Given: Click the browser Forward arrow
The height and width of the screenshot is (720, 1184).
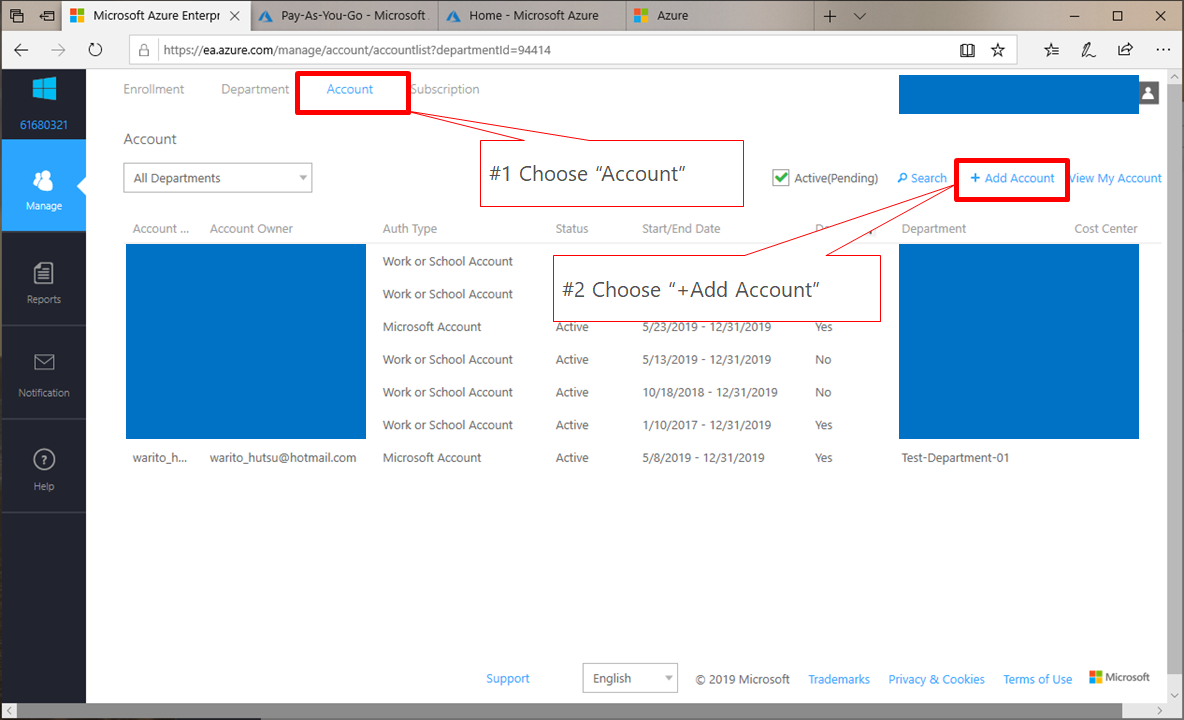Looking at the screenshot, I should point(58,50).
